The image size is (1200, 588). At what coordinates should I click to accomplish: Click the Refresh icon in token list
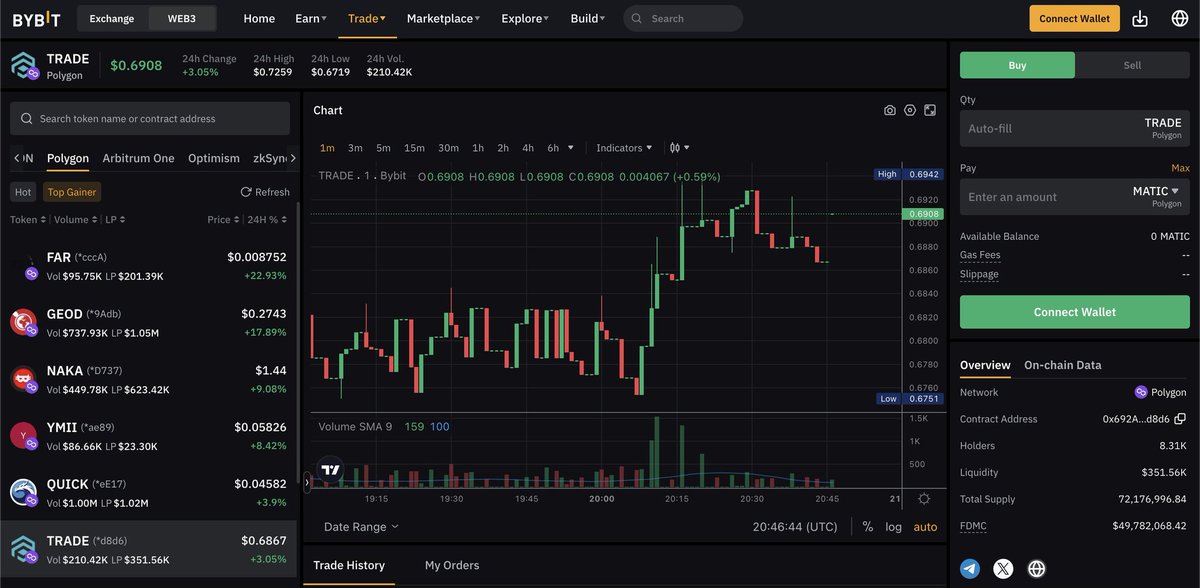pos(245,192)
